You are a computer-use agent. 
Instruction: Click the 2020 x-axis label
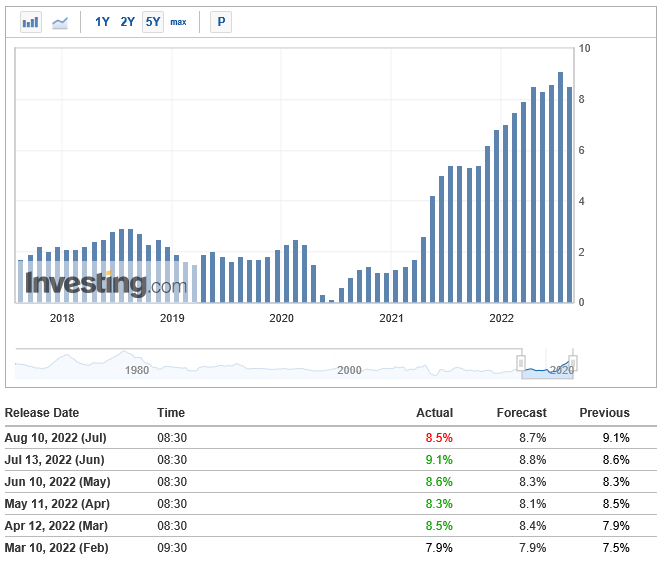tap(281, 318)
